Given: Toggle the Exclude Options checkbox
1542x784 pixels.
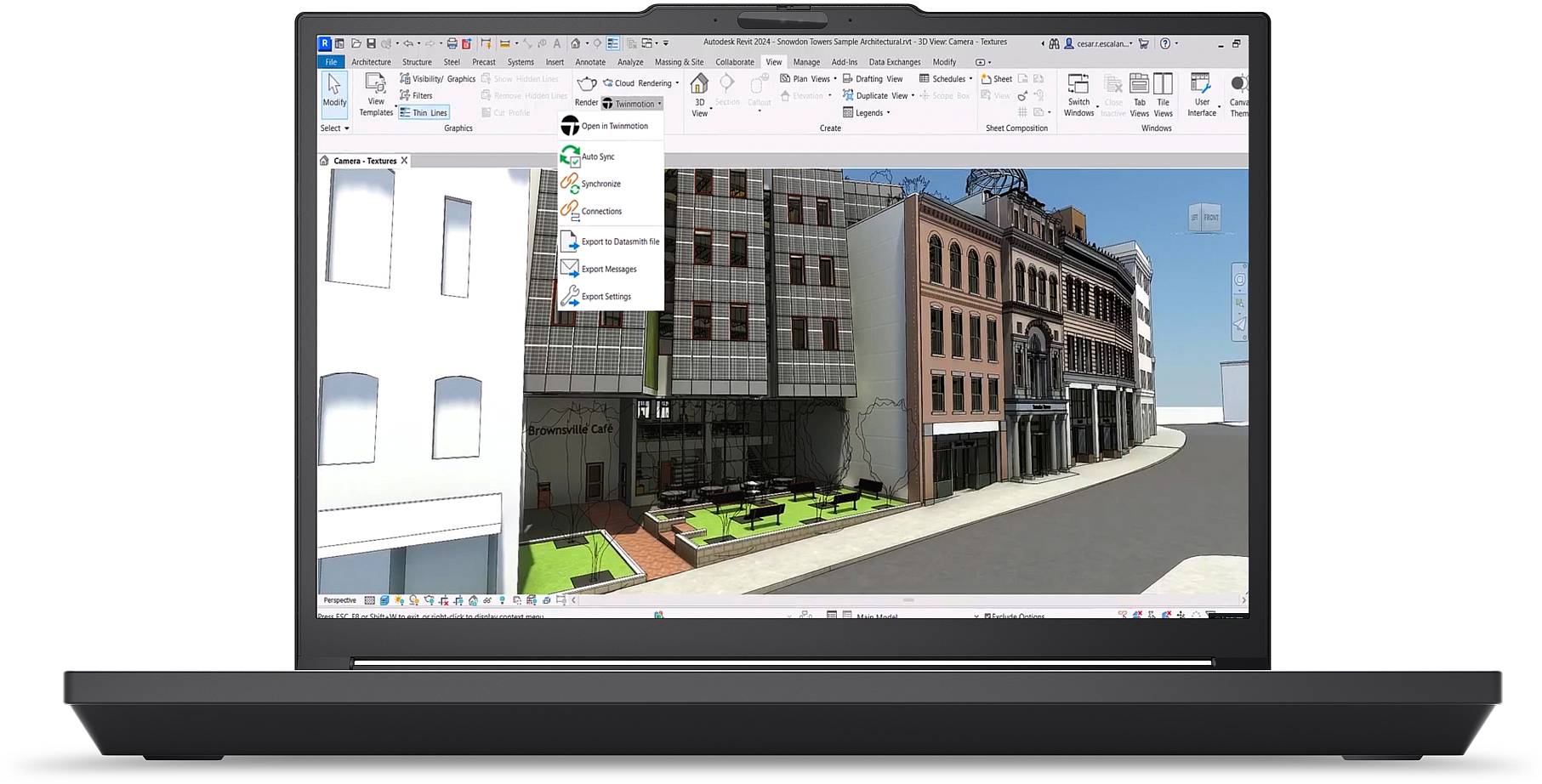Looking at the screenshot, I should tap(987, 616).
